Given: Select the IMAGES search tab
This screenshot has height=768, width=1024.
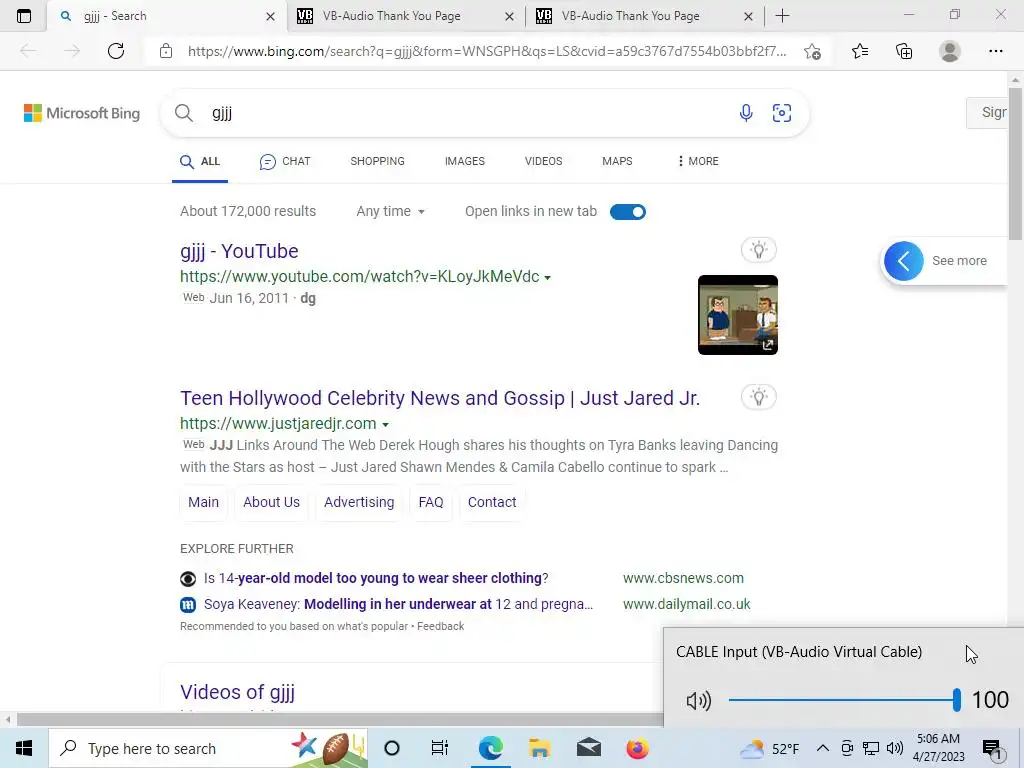Looking at the screenshot, I should (x=465, y=161).
